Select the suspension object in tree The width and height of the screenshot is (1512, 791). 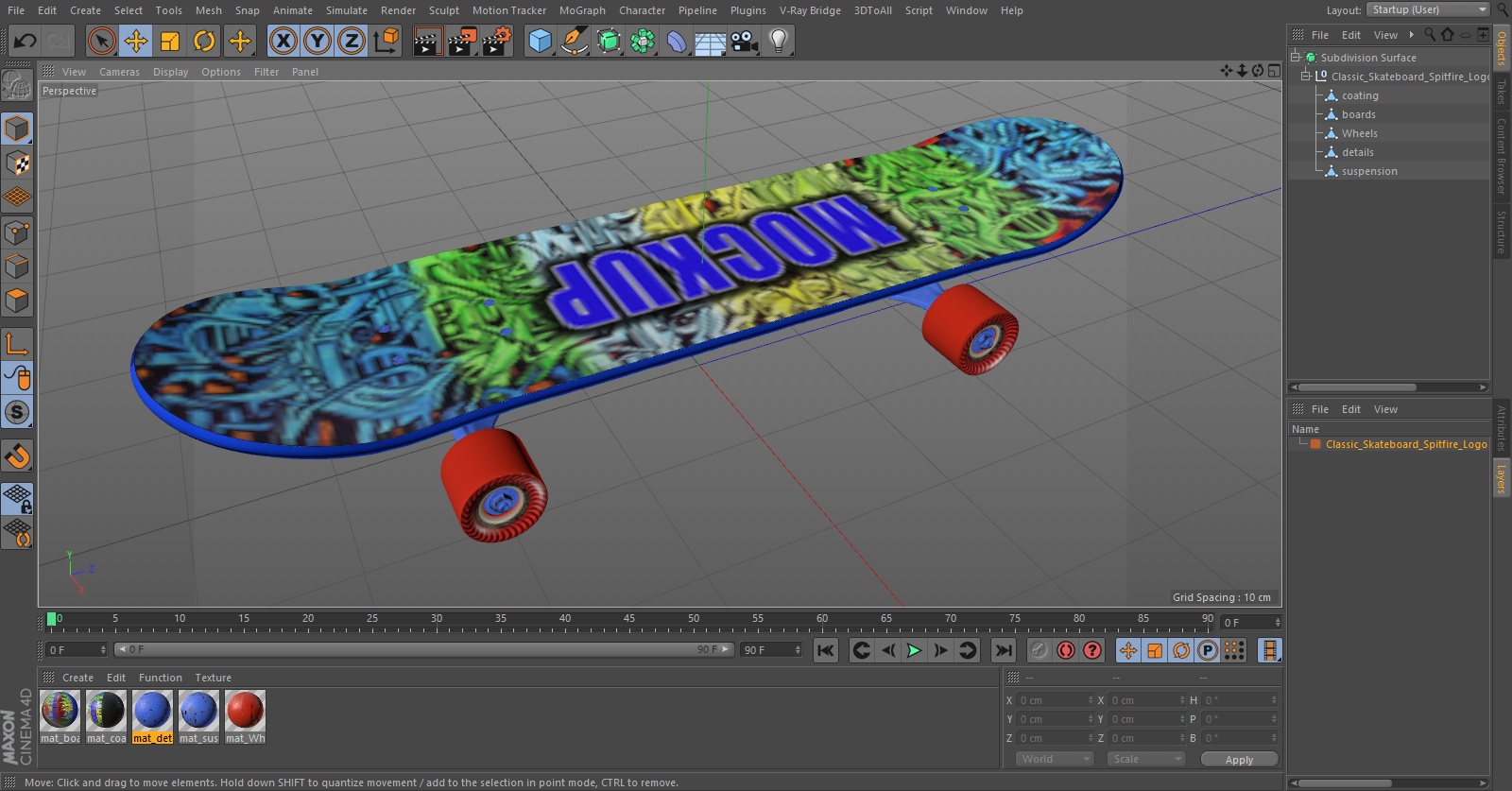[x=1369, y=171]
